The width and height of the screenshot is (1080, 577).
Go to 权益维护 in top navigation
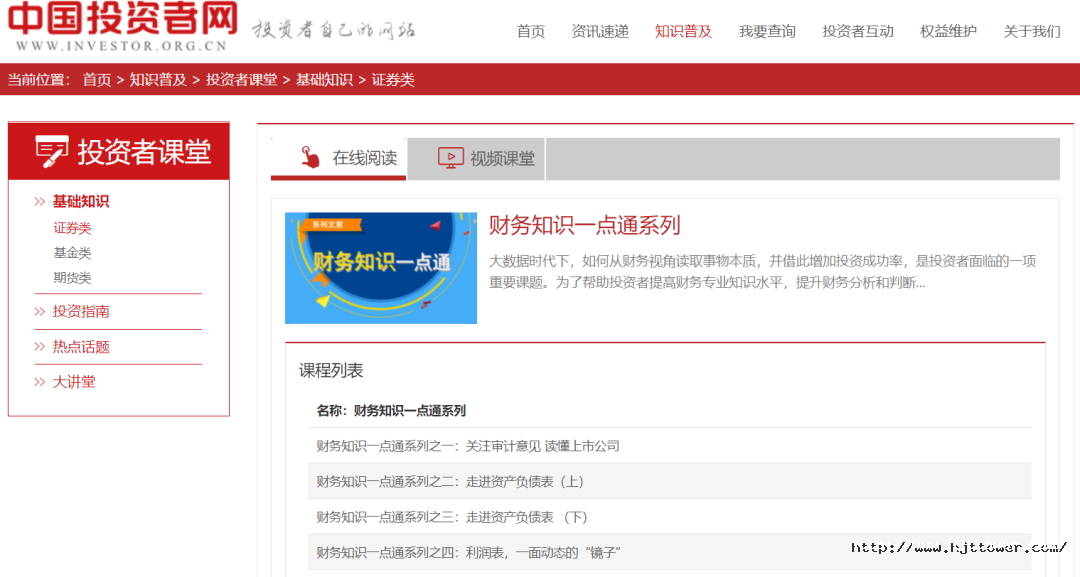pos(948,31)
